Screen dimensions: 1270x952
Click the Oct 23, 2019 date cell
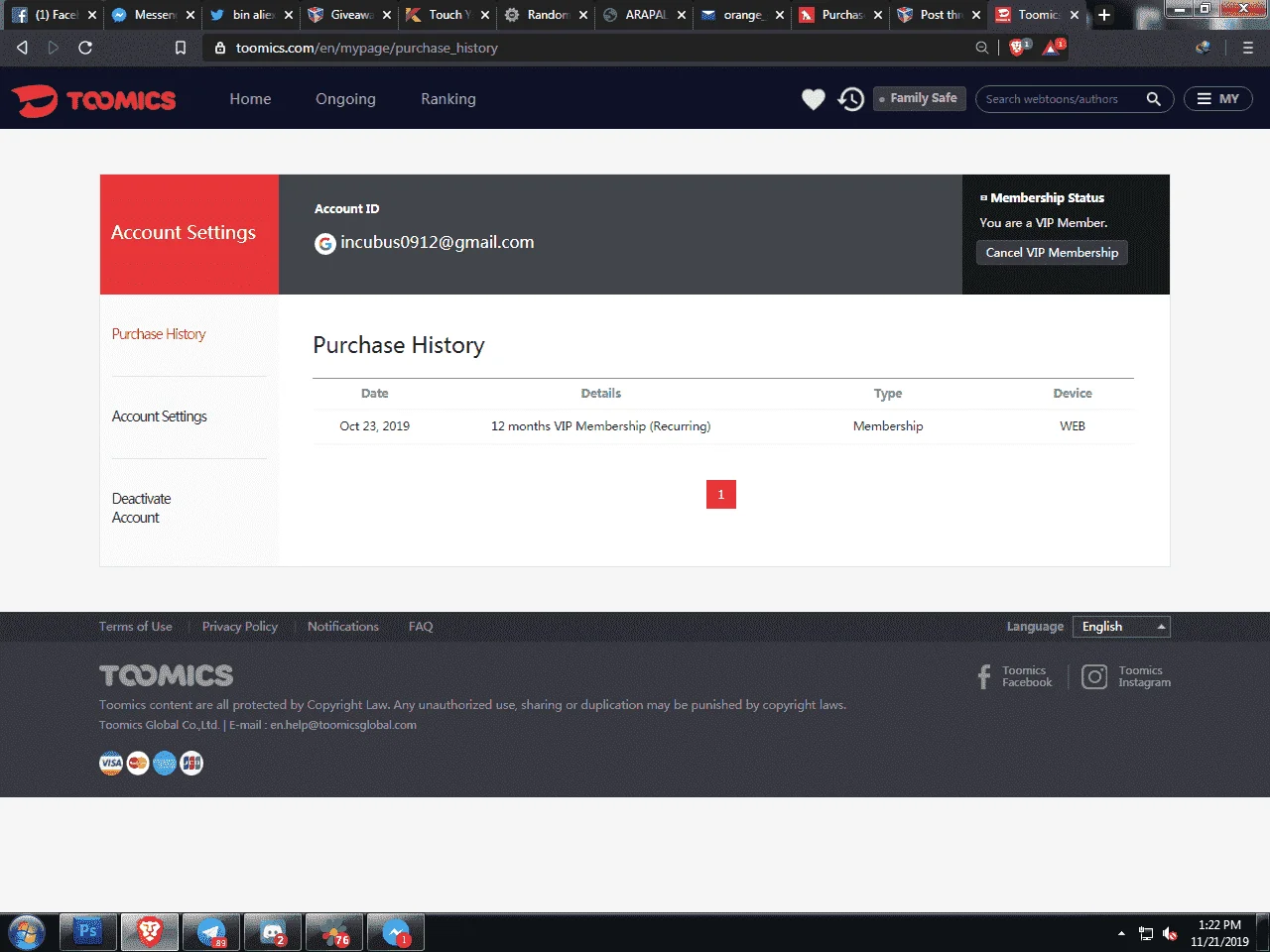374,426
